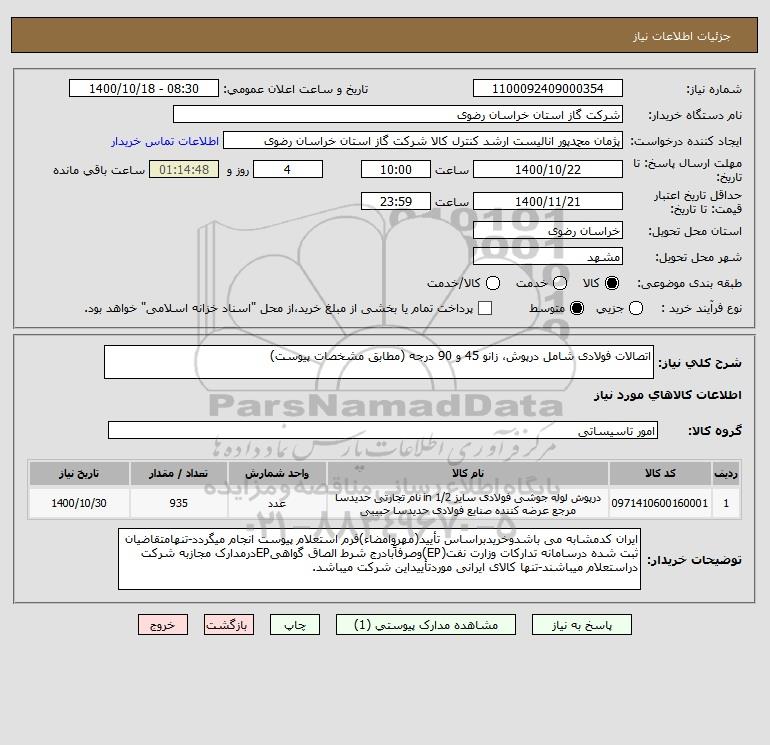This screenshot has height=745, width=770.
Task: Click the need date cell 1400/10/30
Action: click(x=79, y=503)
